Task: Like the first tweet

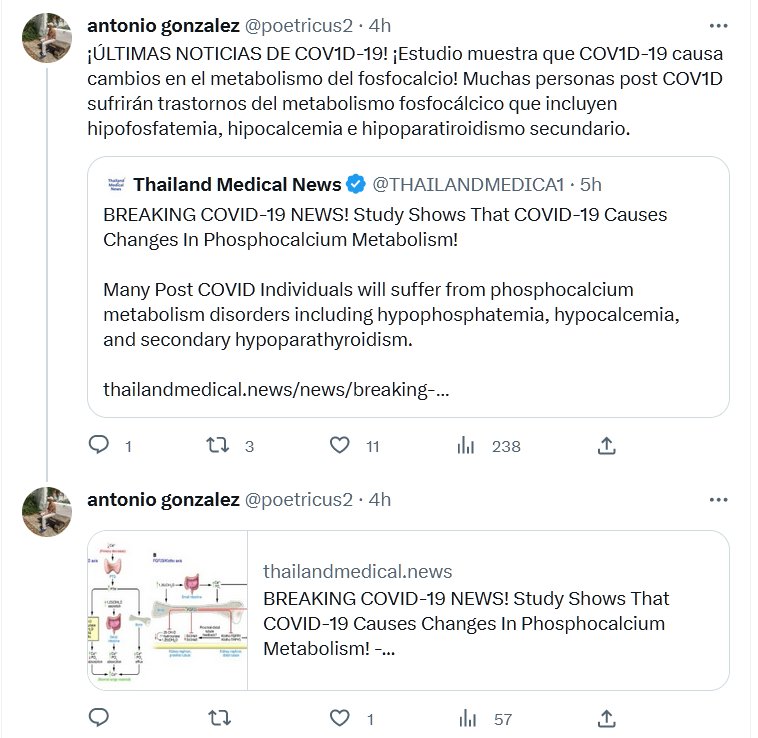Action: coord(340,445)
